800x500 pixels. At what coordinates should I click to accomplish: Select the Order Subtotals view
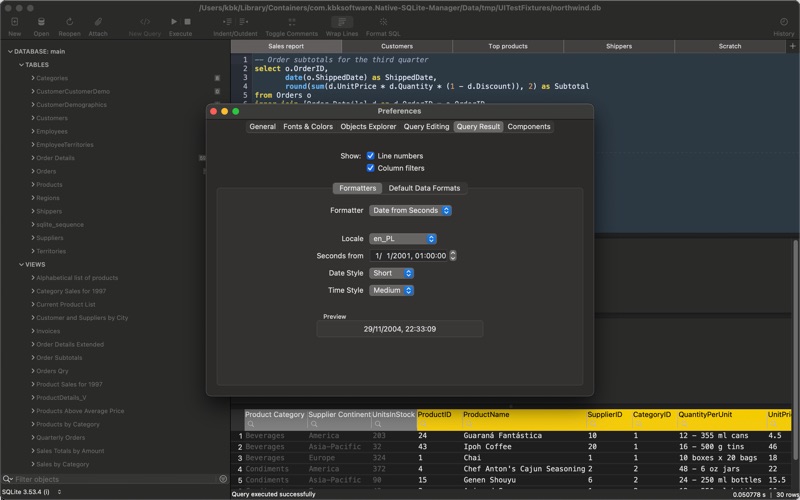click(59, 358)
